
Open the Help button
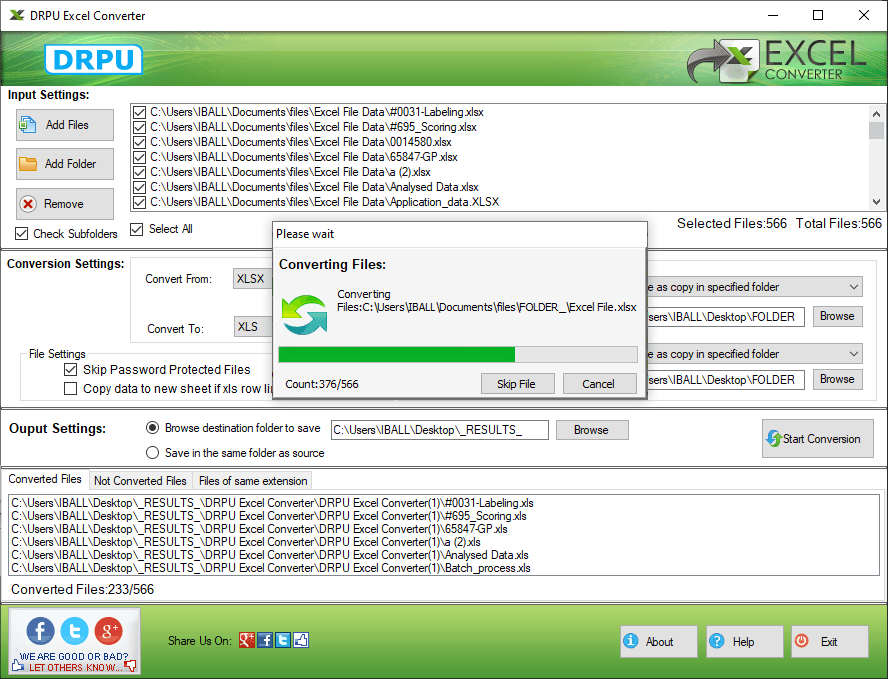point(745,642)
